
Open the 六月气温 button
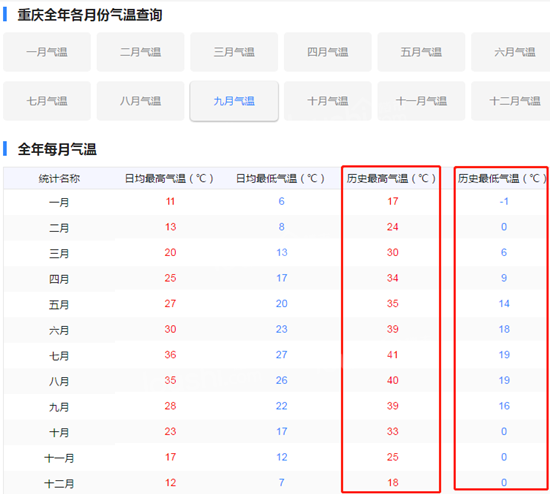coord(511,52)
